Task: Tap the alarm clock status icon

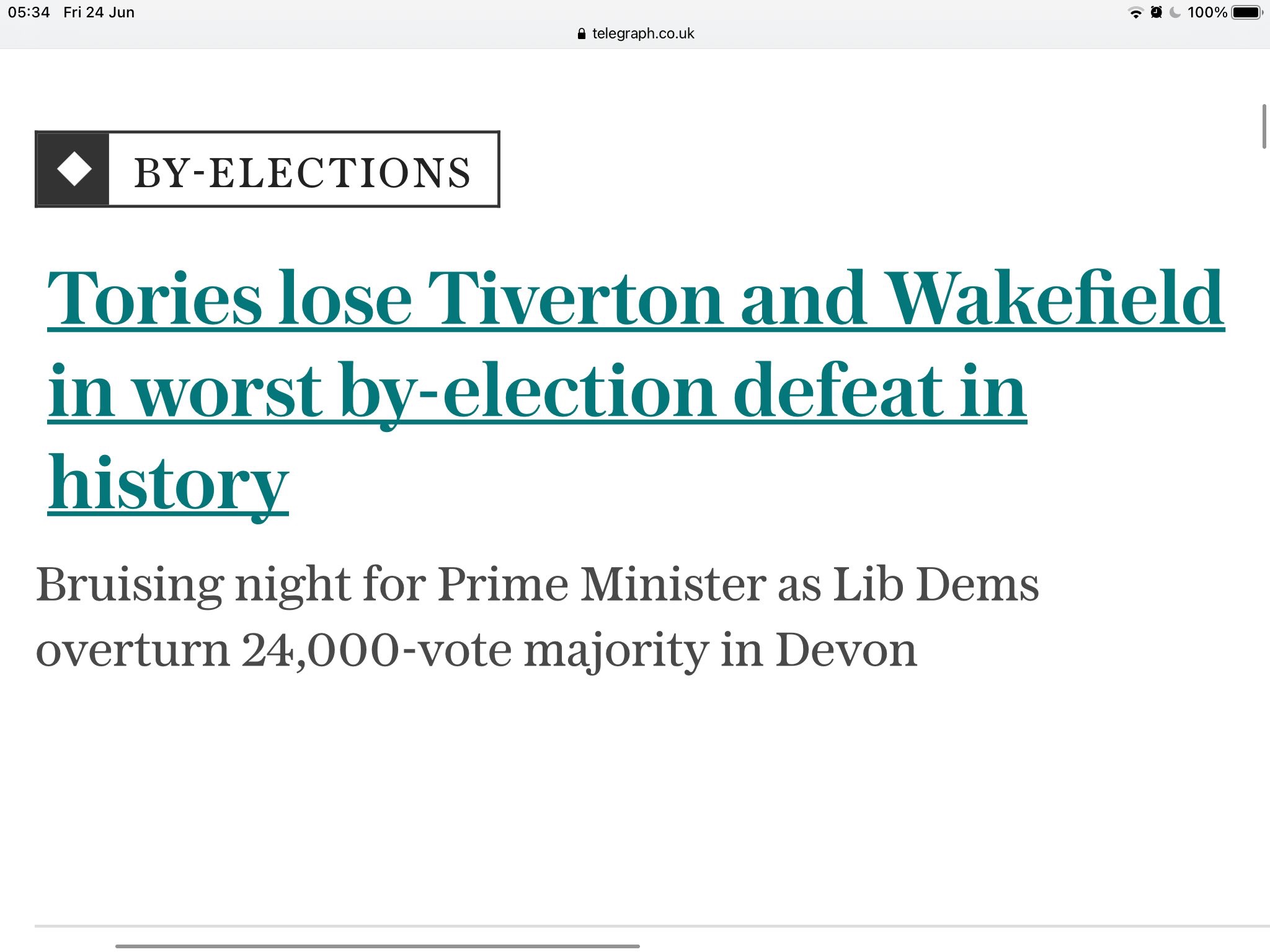Action: click(1156, 12)
